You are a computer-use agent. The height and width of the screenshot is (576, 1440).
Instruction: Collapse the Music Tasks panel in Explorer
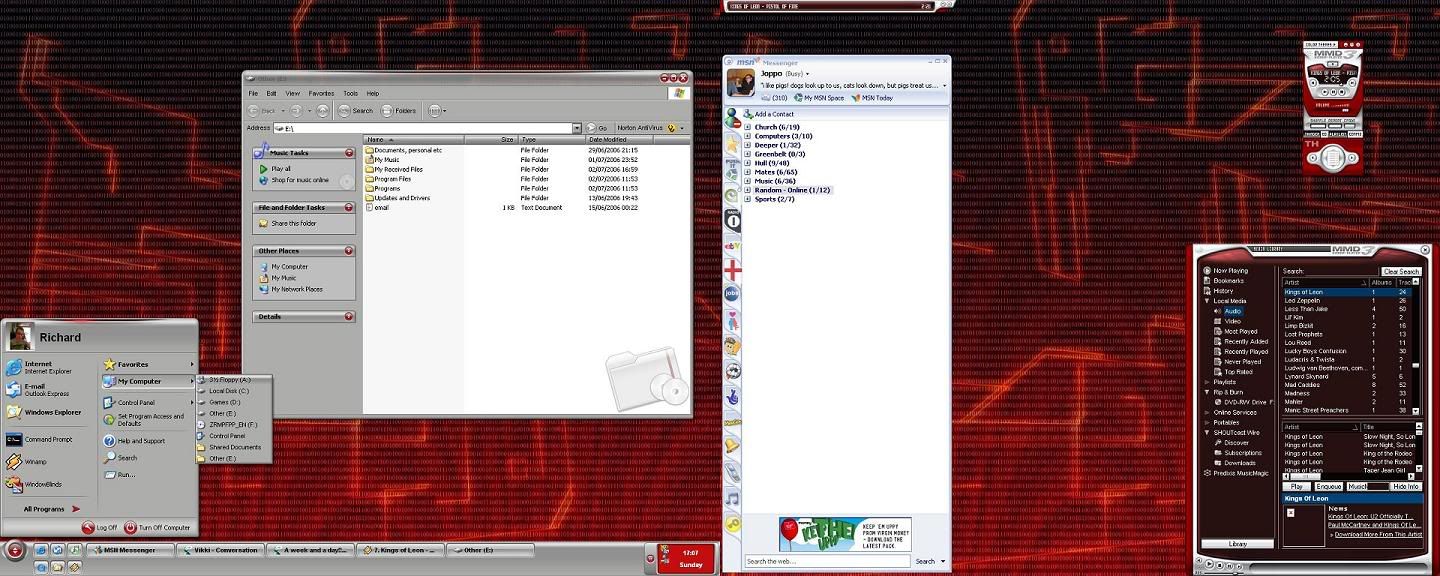pos(349,153)
